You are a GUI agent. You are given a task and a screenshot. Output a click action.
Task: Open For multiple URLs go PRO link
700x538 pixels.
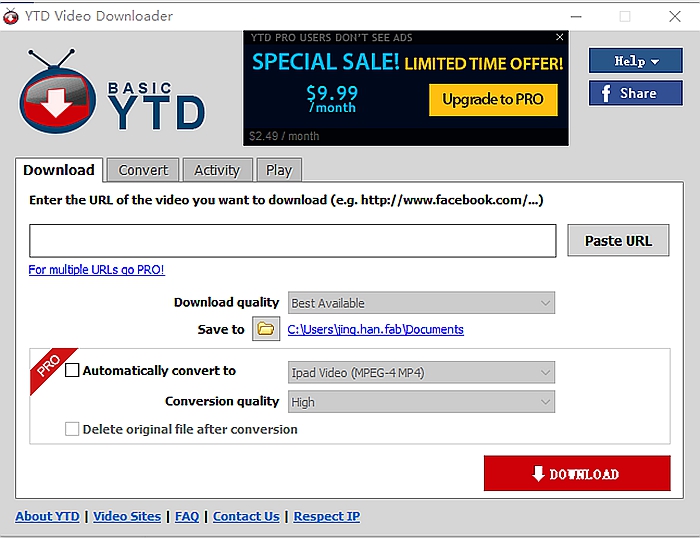coord(96,270)
